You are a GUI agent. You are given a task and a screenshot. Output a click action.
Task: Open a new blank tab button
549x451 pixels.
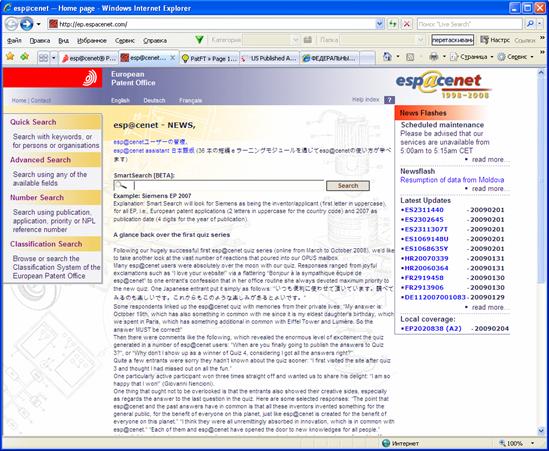pos(367,58)
